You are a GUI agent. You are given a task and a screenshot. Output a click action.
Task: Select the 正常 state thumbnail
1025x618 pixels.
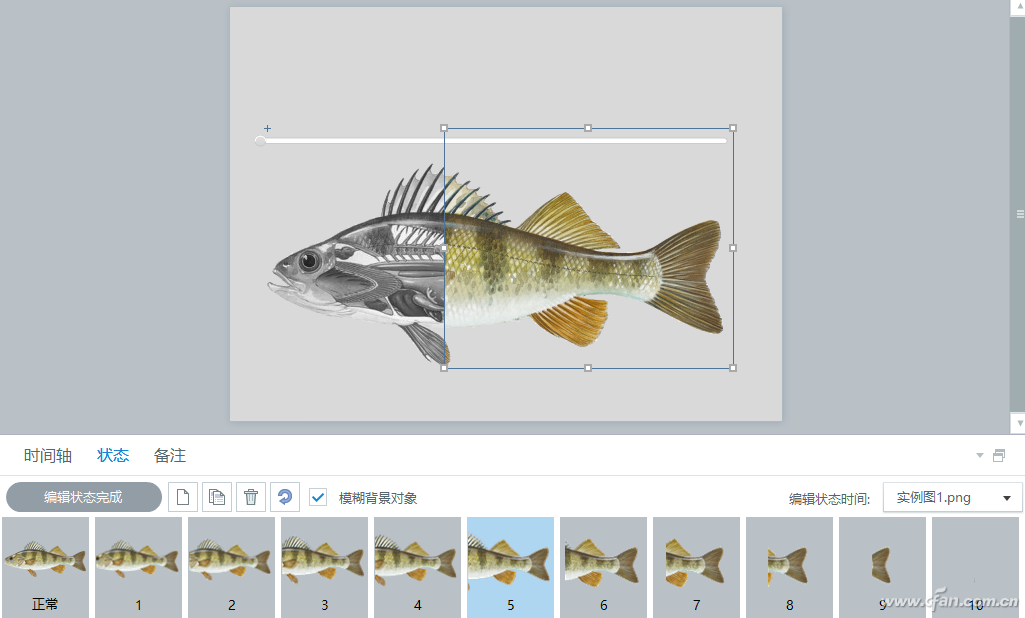point(45,565)
